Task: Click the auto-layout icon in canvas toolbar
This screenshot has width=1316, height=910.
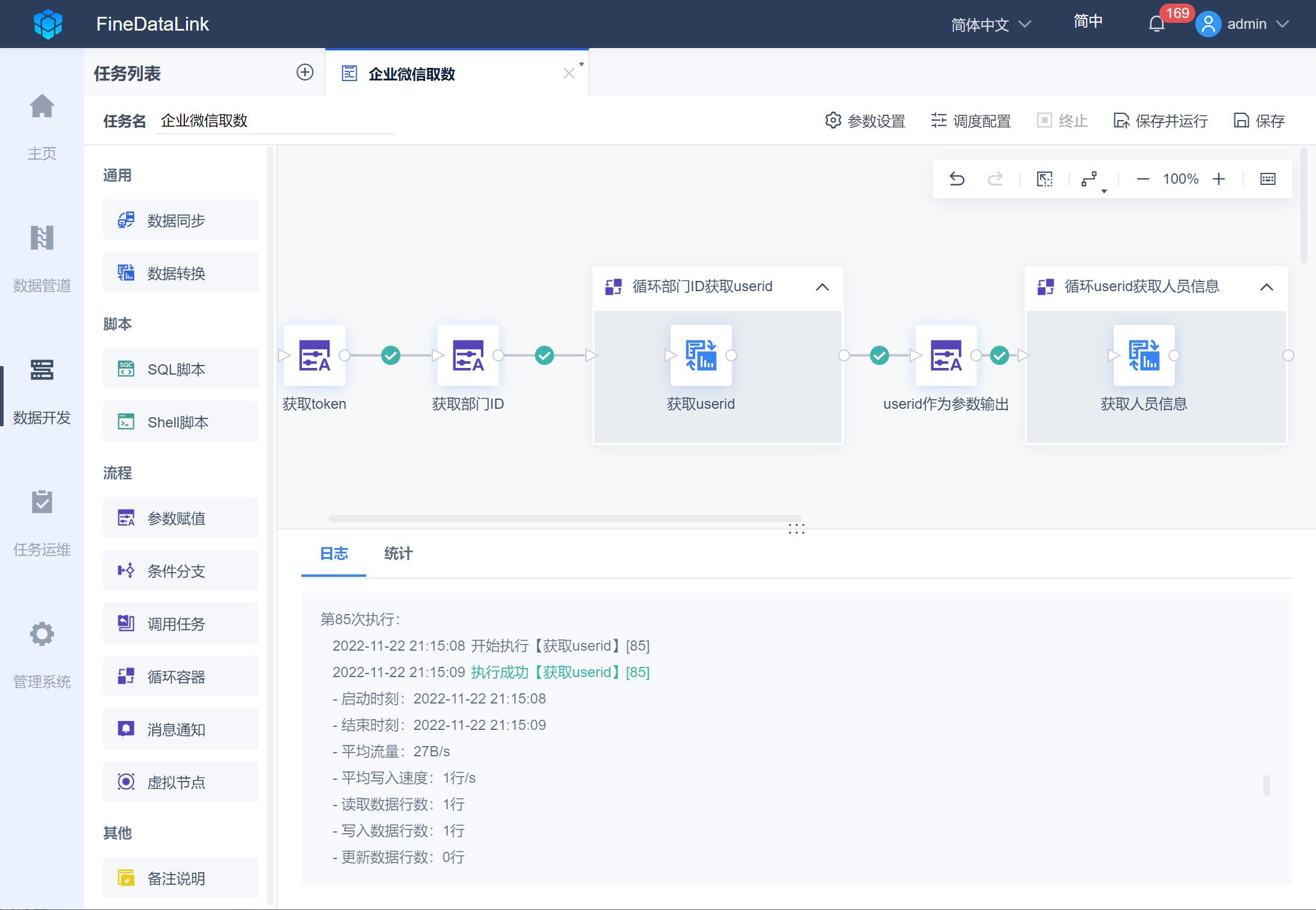Action: coord(1090,179)
